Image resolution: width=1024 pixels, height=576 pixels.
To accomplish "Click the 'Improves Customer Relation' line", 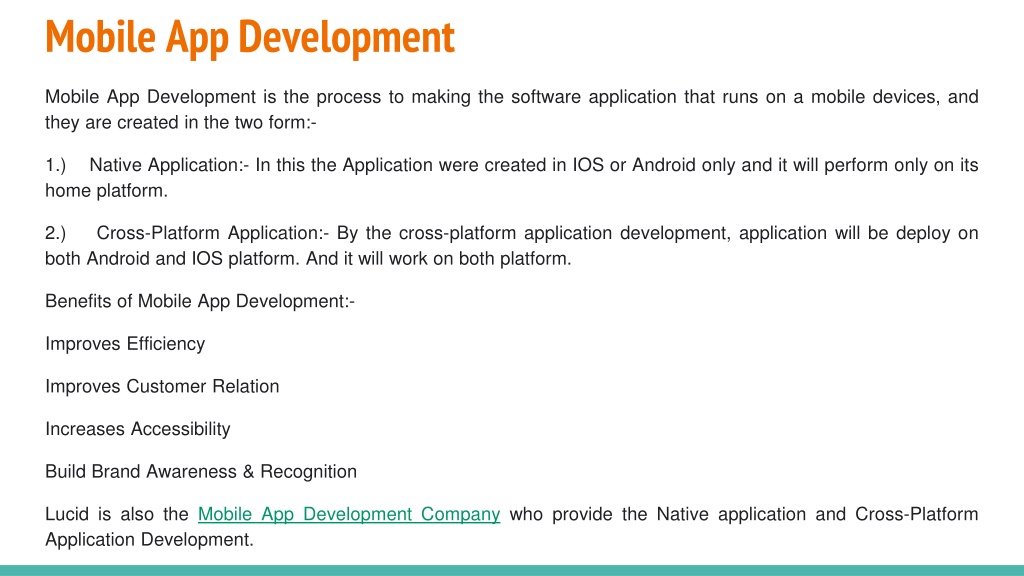I will pyautogui.click(x=162, y=386).
